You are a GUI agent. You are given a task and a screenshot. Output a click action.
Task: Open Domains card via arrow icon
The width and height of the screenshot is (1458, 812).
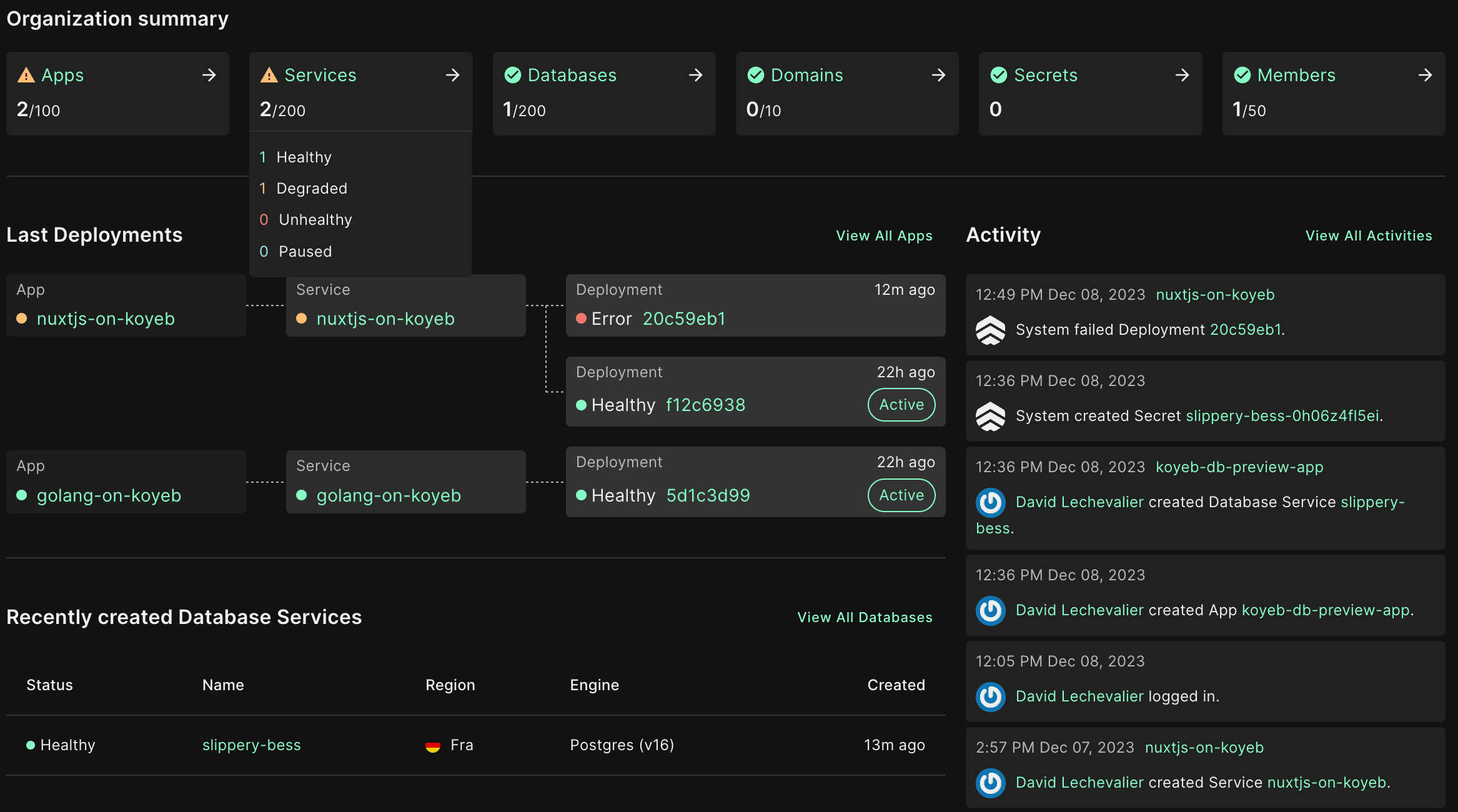pyautogui.click(x=938, y=76)
